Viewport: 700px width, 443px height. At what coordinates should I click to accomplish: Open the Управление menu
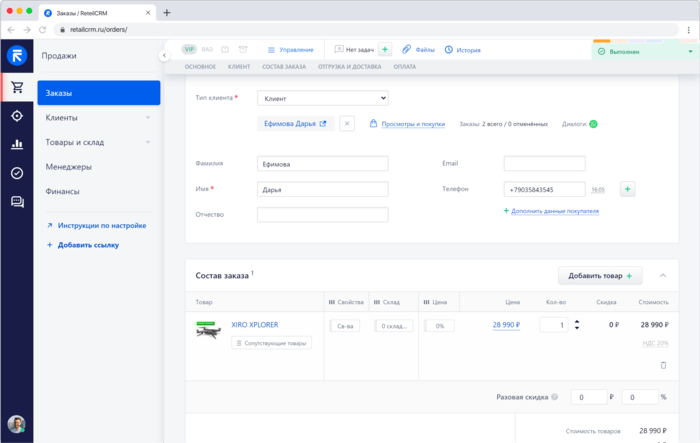coord(291,50)
